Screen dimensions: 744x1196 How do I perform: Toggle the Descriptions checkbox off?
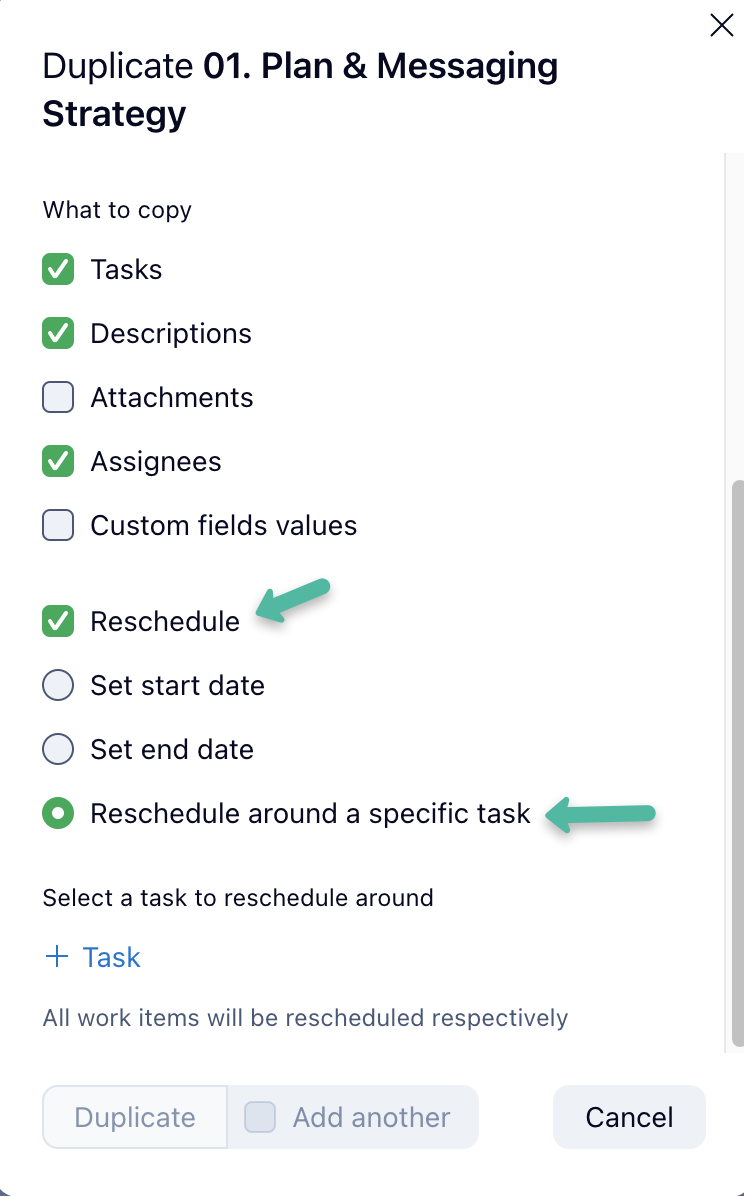(58, 333)
